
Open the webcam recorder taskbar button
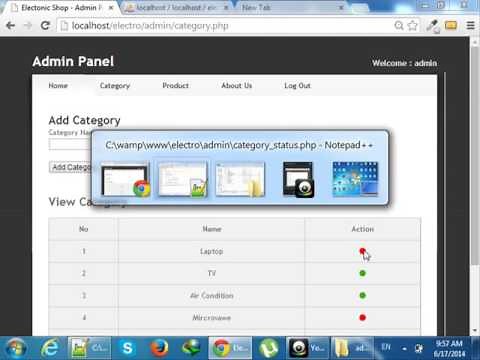307,348
